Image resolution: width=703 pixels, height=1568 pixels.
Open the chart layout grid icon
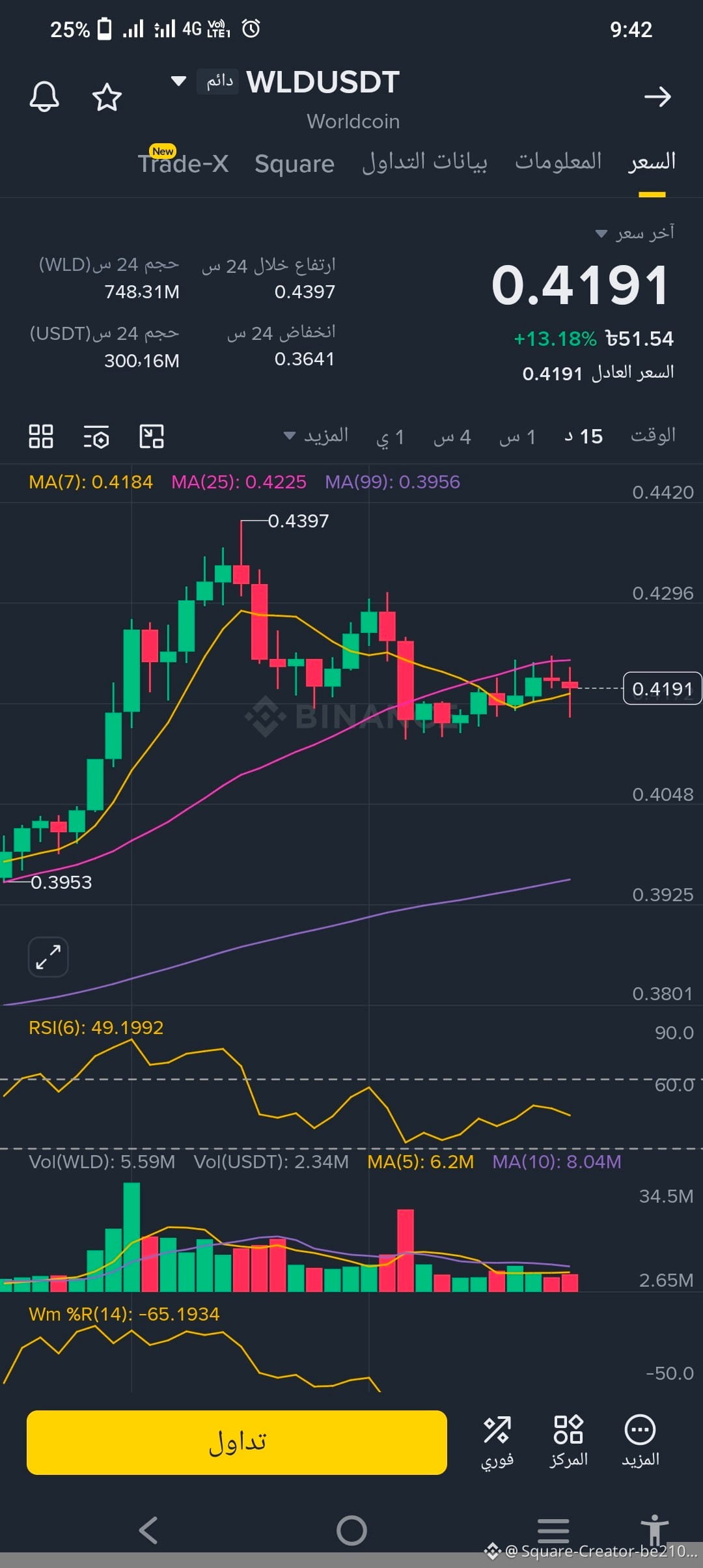click(41, 436)
